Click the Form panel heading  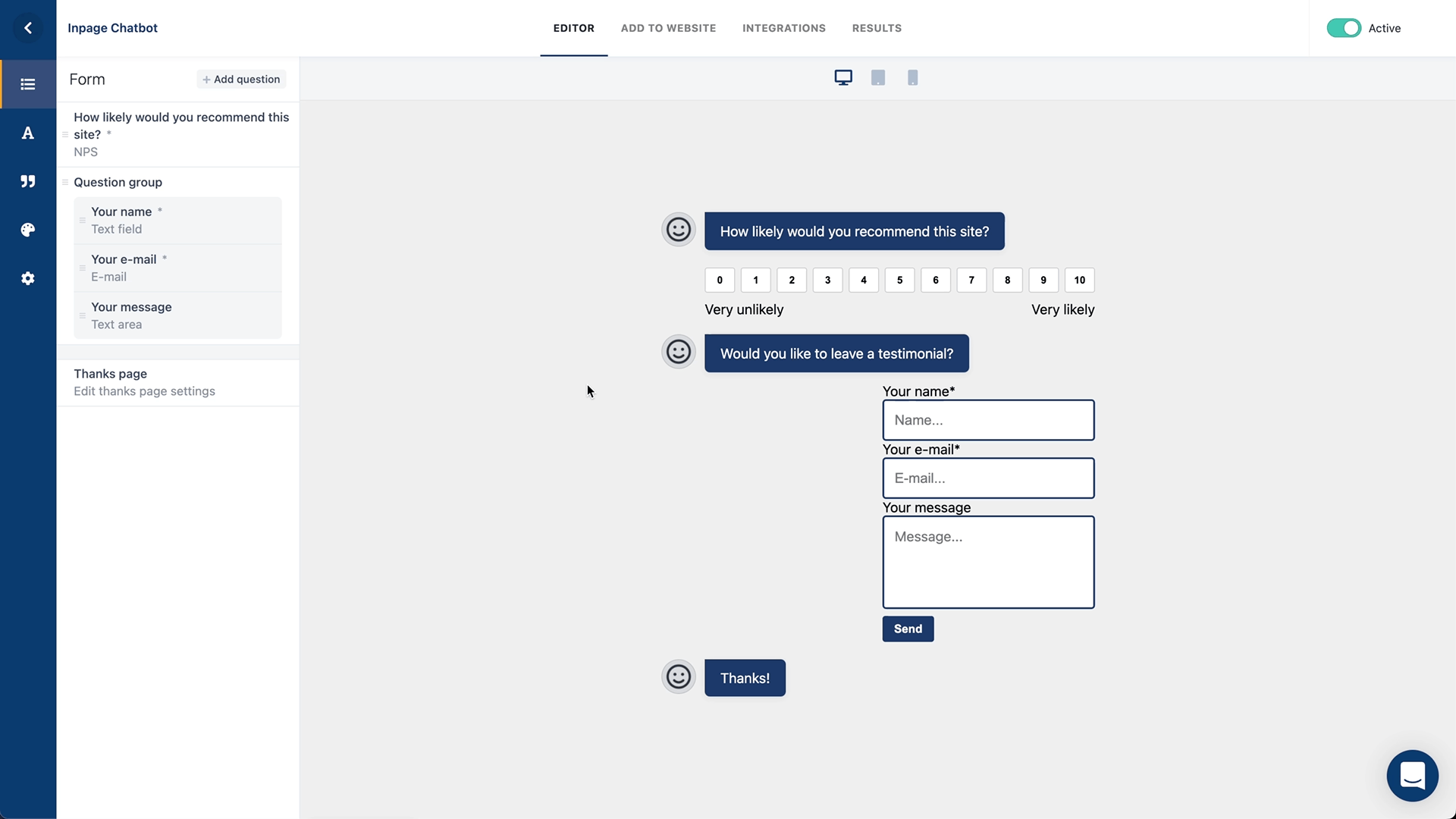tap(87, 79)
